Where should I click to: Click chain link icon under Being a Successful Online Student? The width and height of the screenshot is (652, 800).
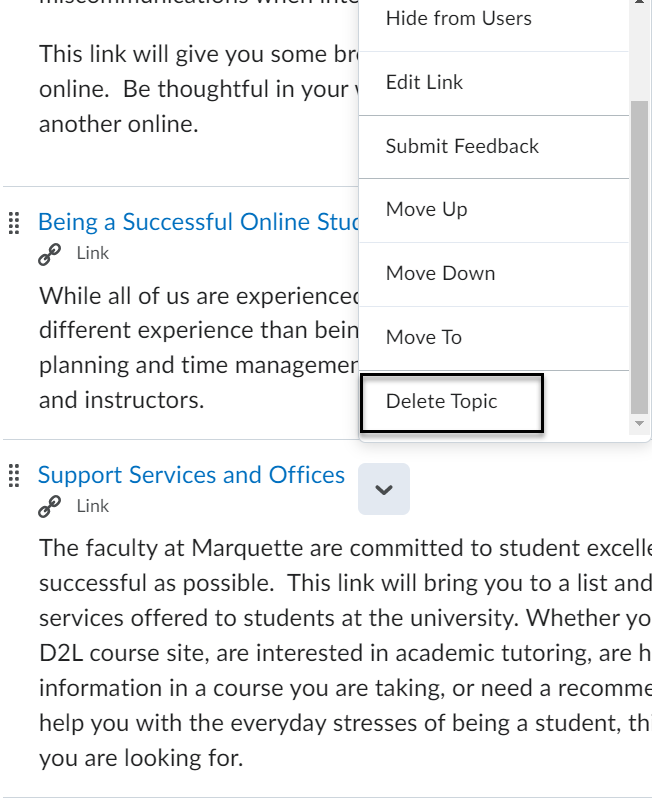[x=49, y=255]
